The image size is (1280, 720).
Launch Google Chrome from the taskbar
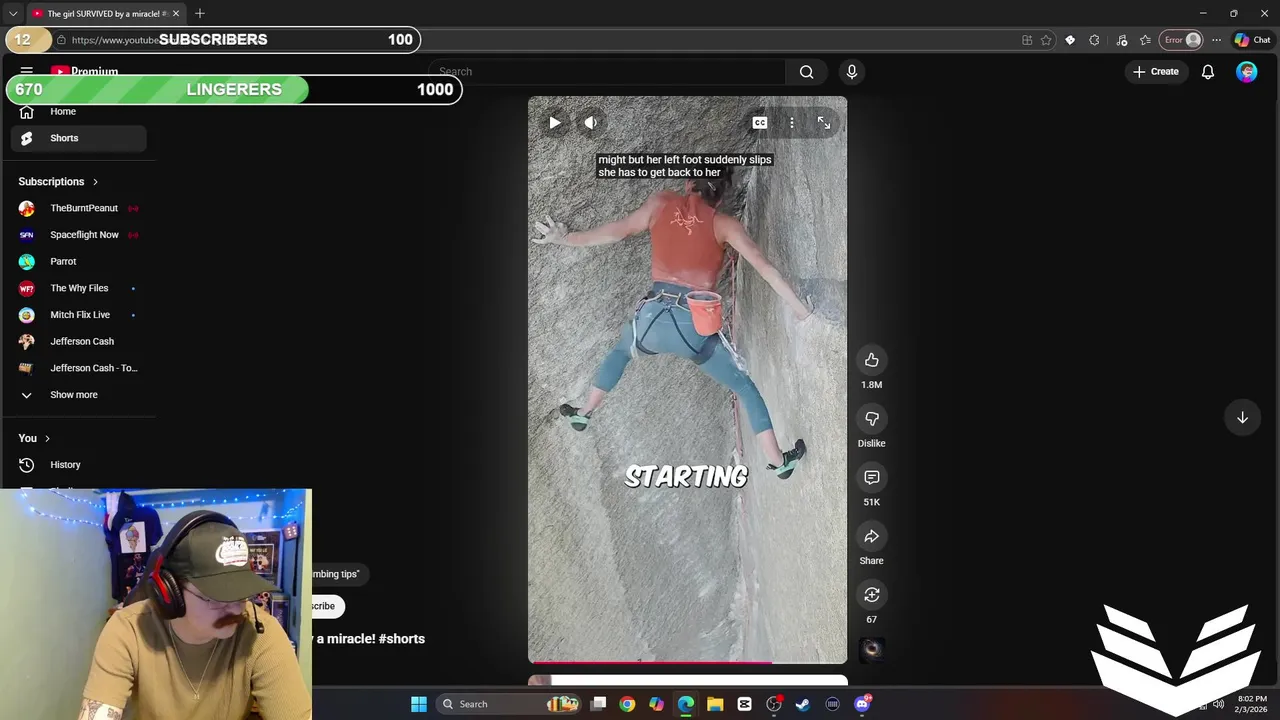coord(627,704)
